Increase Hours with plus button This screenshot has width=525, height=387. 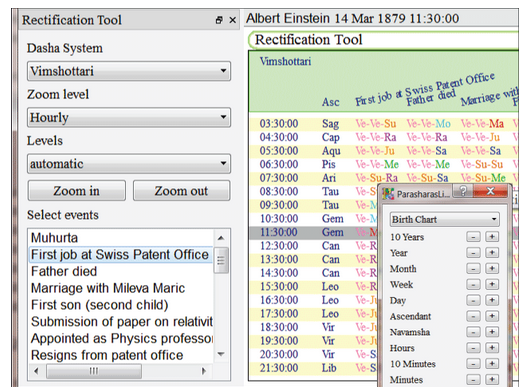coord(492,348)
